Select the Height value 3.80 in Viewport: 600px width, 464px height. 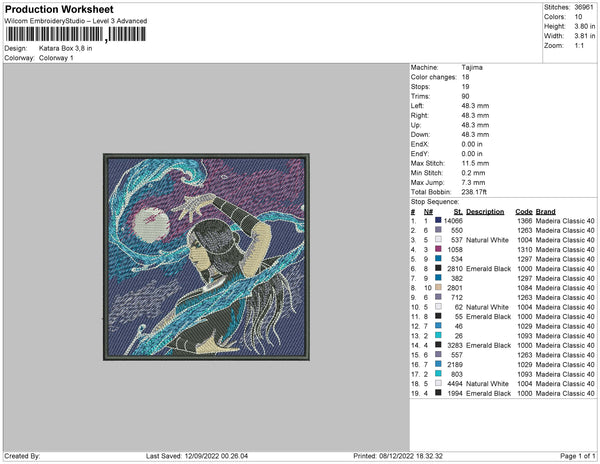click(x=584, y=26)
